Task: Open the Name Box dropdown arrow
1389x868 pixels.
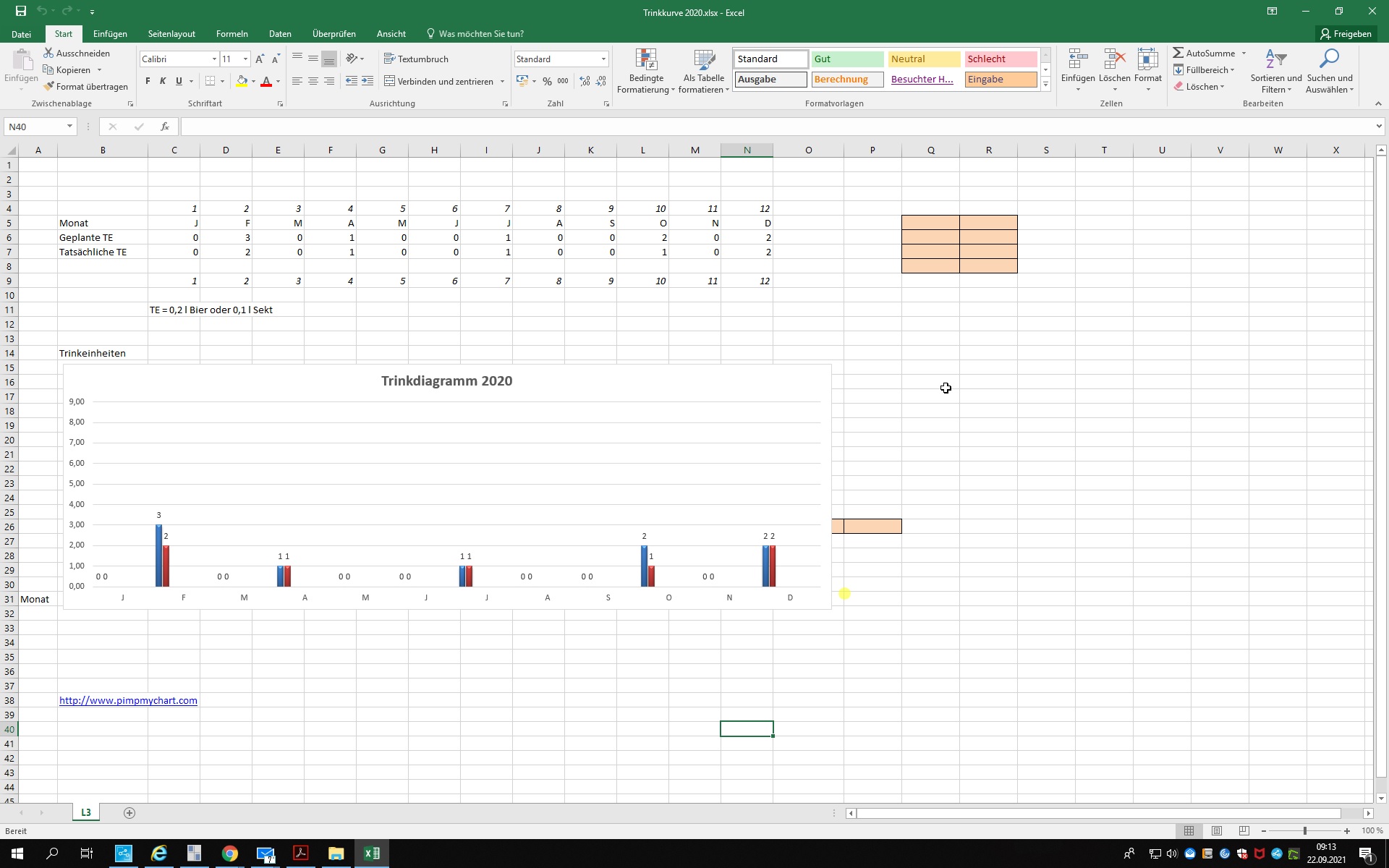Action: click(69, 127)
